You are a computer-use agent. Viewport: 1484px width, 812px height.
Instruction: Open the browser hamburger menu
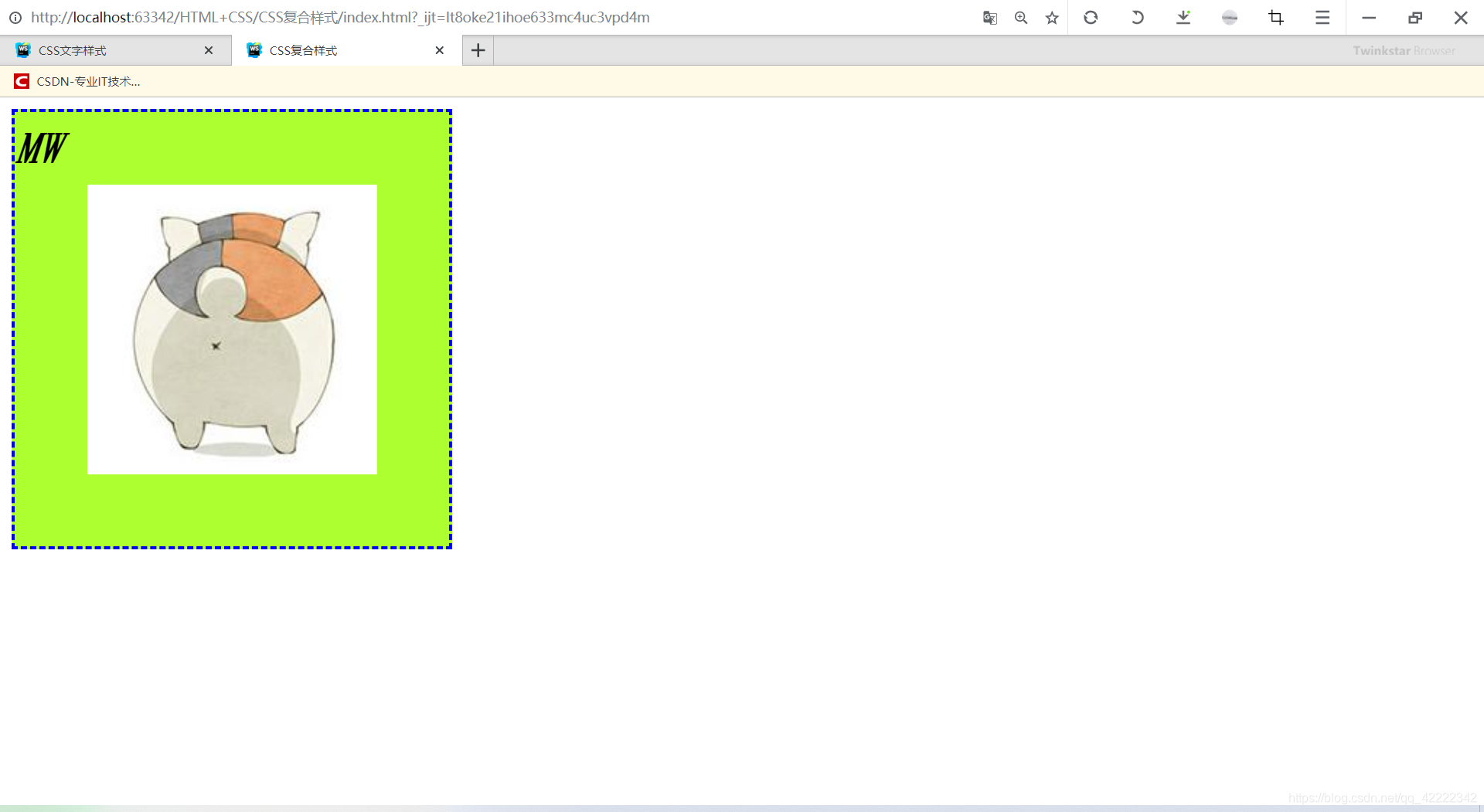coord(1322,17)
